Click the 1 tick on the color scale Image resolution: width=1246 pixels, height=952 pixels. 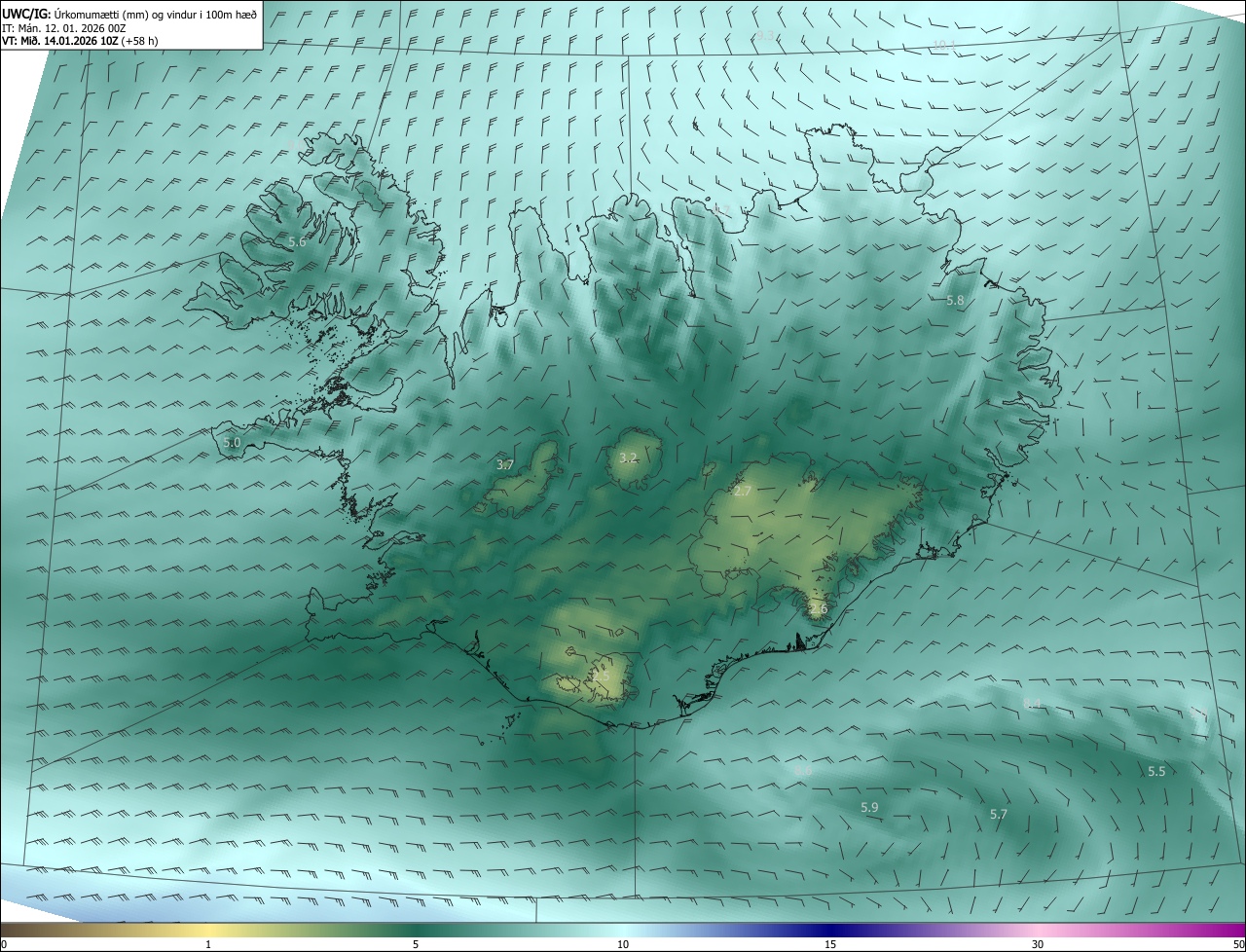coord(208,944)
